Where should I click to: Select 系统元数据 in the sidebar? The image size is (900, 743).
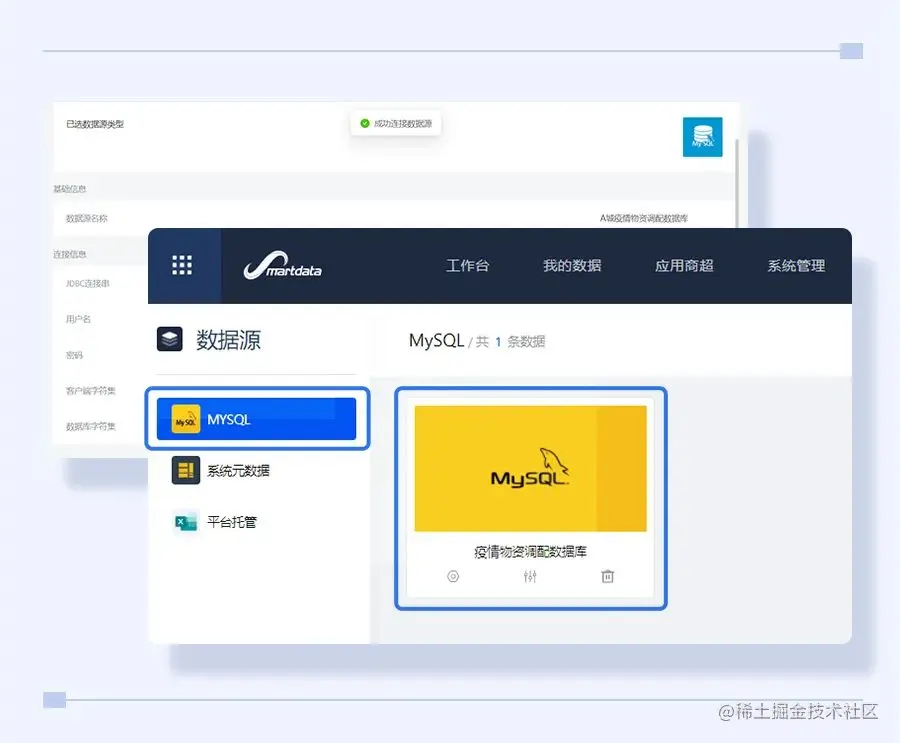pyautogui.click(x=238, y=471)
